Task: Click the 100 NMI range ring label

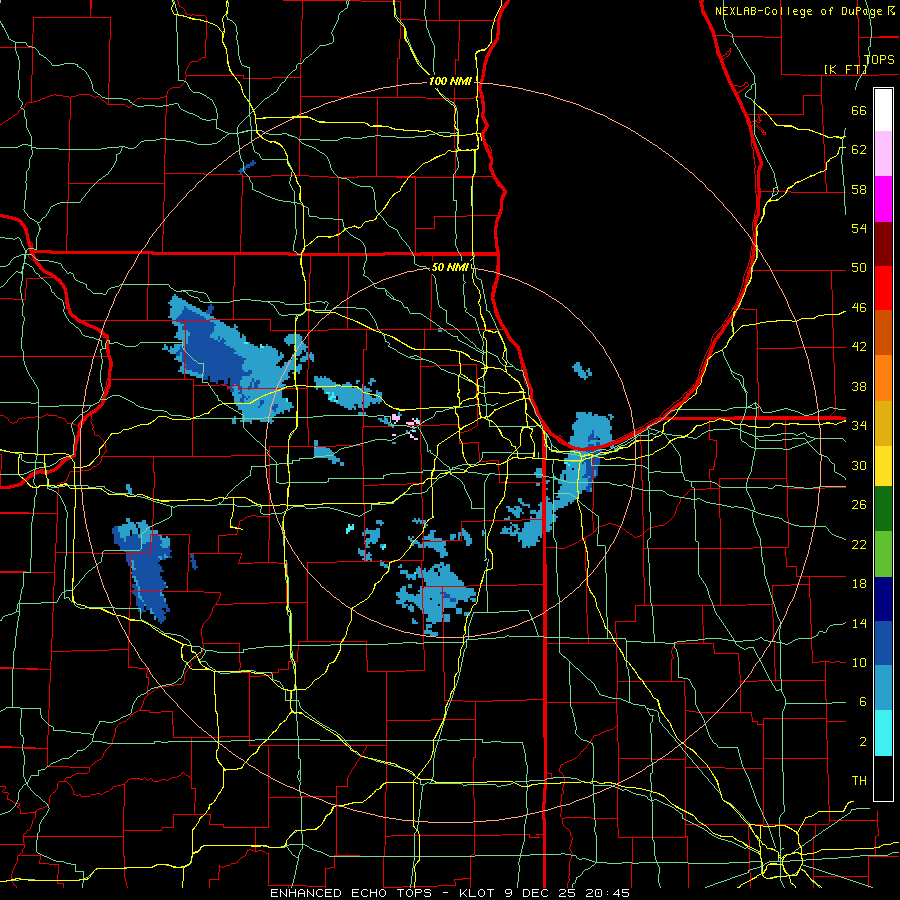Action: [450, 81]
